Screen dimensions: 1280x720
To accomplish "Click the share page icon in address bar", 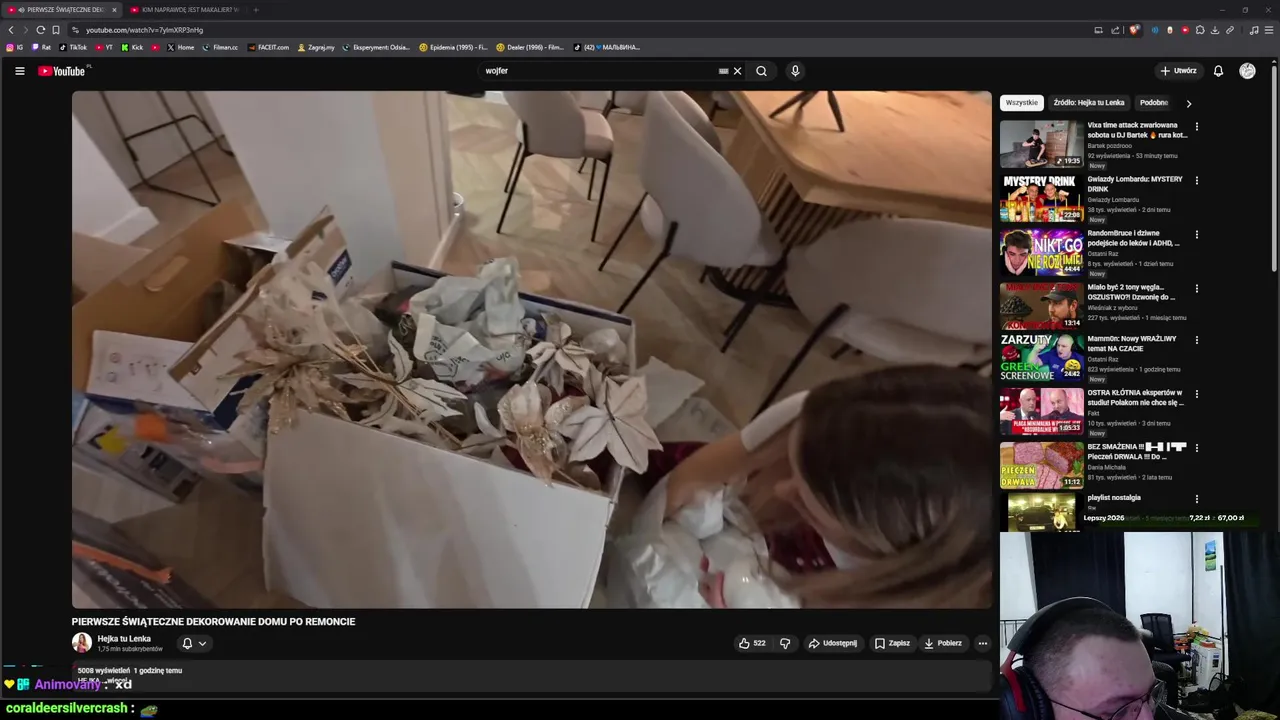I will [x=1114, y=30].
